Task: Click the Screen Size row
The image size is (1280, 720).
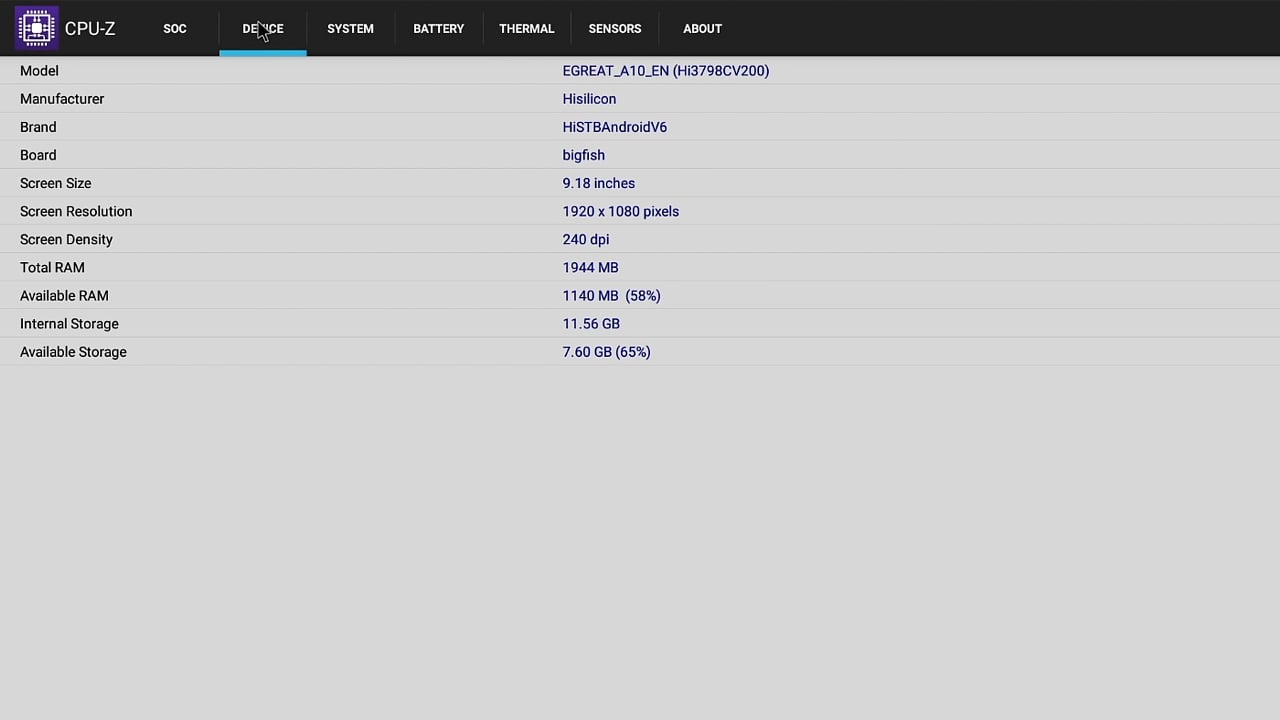Action: tap(598, 183)
